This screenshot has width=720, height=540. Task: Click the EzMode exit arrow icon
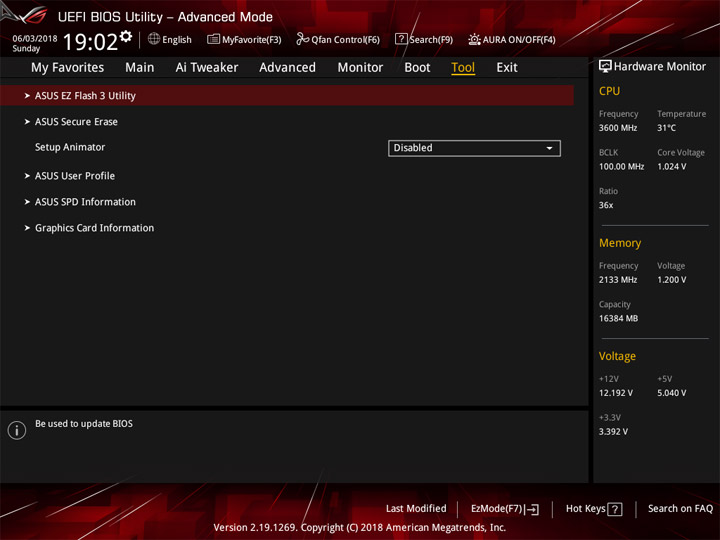(532, 509)
